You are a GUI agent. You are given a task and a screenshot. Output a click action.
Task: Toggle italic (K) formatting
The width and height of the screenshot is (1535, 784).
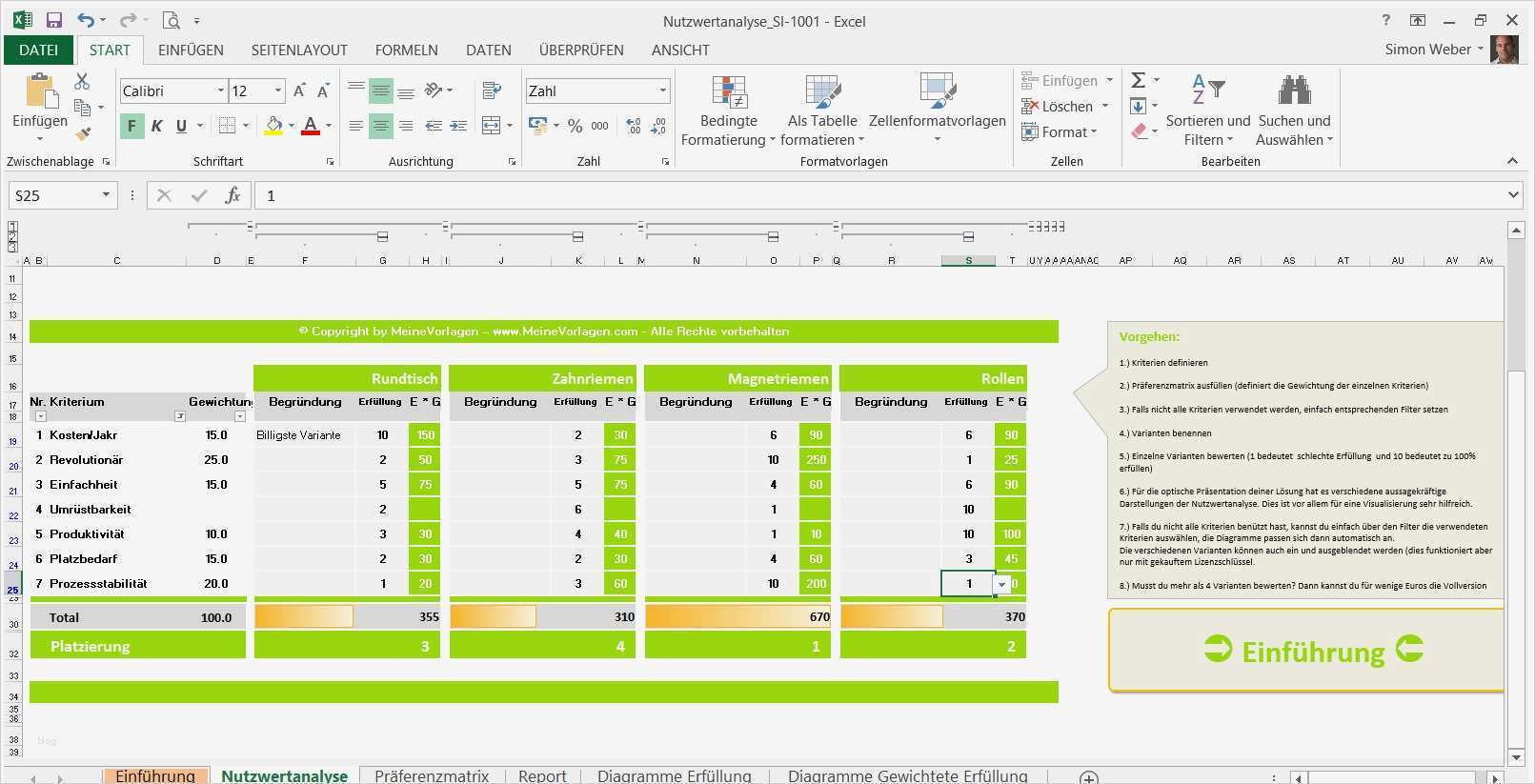(156, 126)
